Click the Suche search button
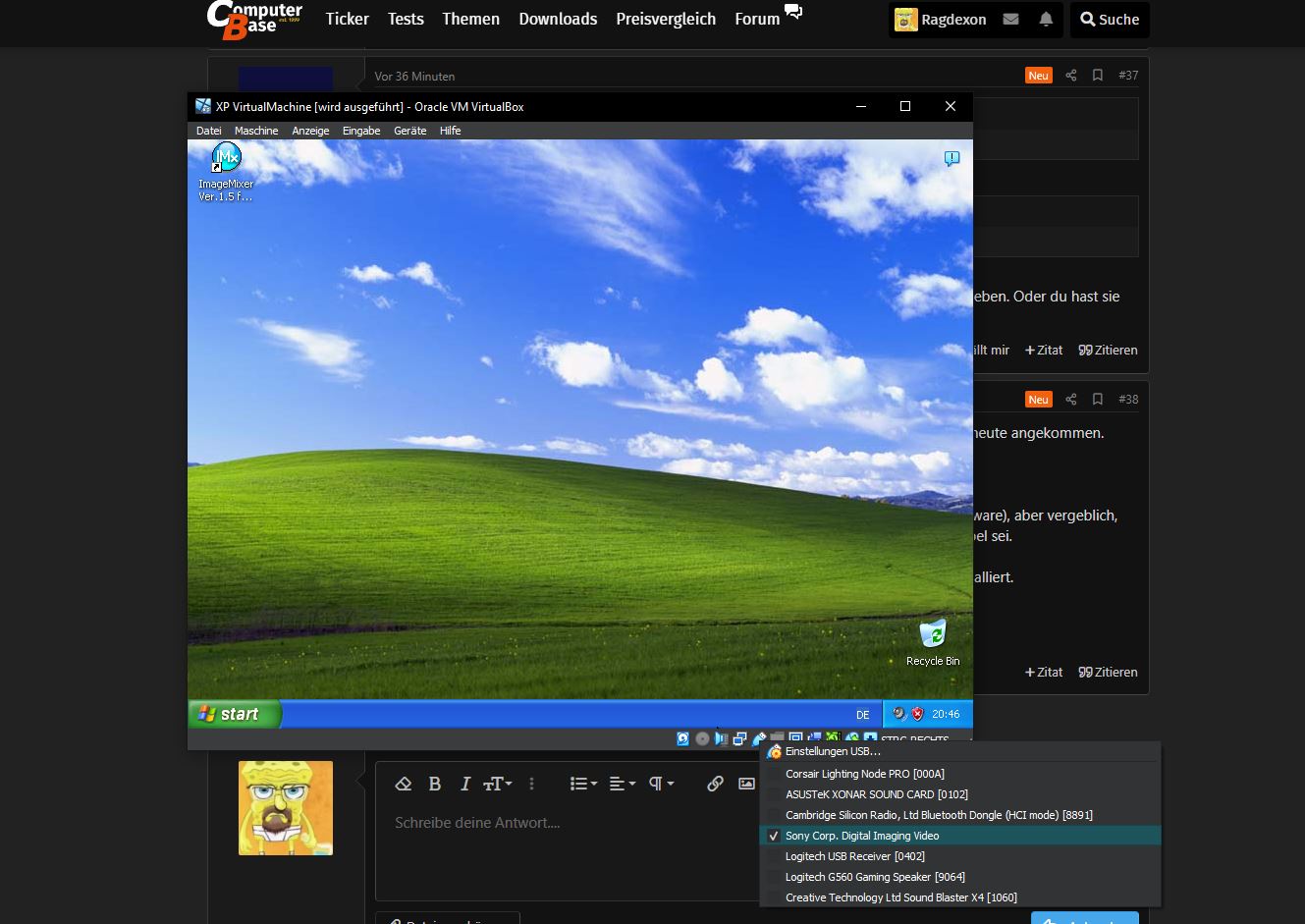Image resolution: width=1305 pixels, height=924 pixels. (x=1110, y=20)
